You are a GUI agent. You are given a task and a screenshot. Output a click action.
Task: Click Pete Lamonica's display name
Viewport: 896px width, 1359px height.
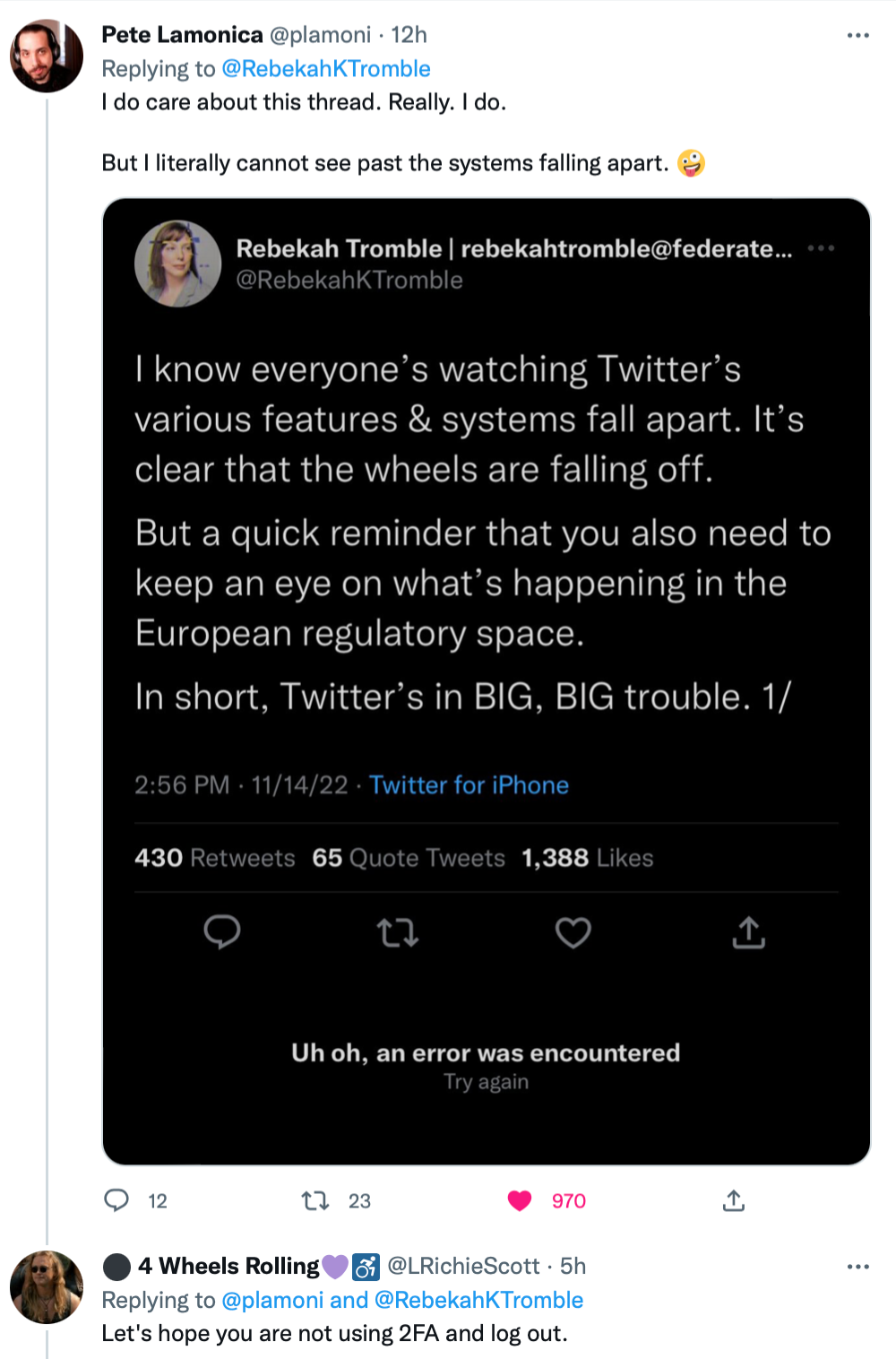tap(182, 35)
